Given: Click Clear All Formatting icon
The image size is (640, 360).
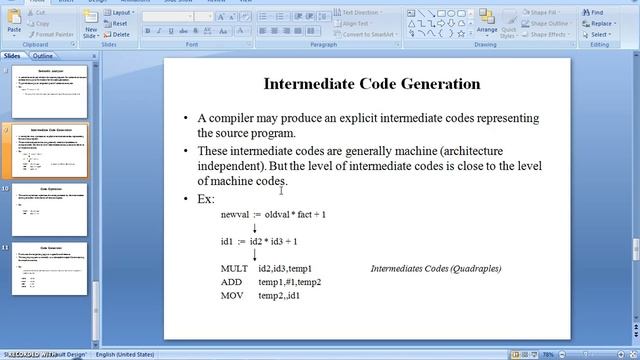Looking at the screenshot, I should (245, 17).
